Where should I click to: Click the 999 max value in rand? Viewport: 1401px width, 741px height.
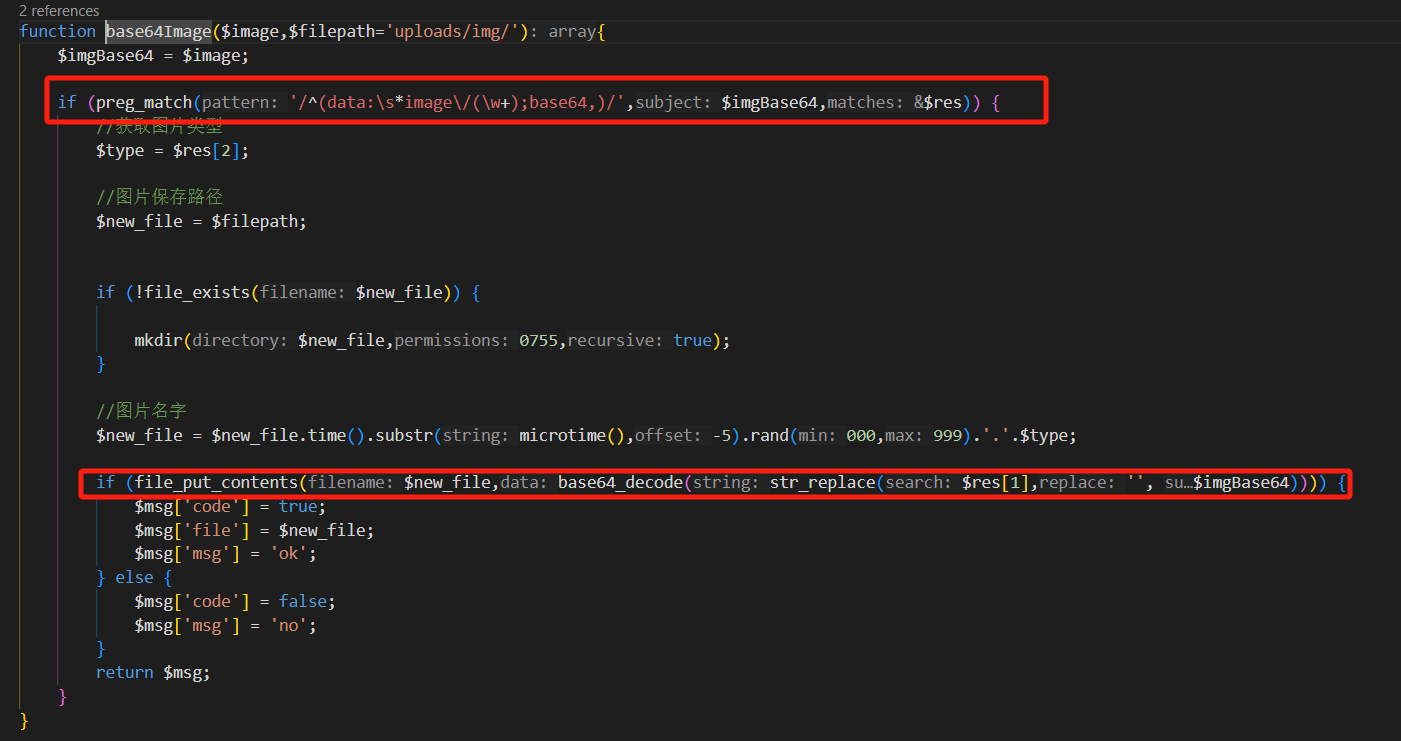click(x=949, y=435)
